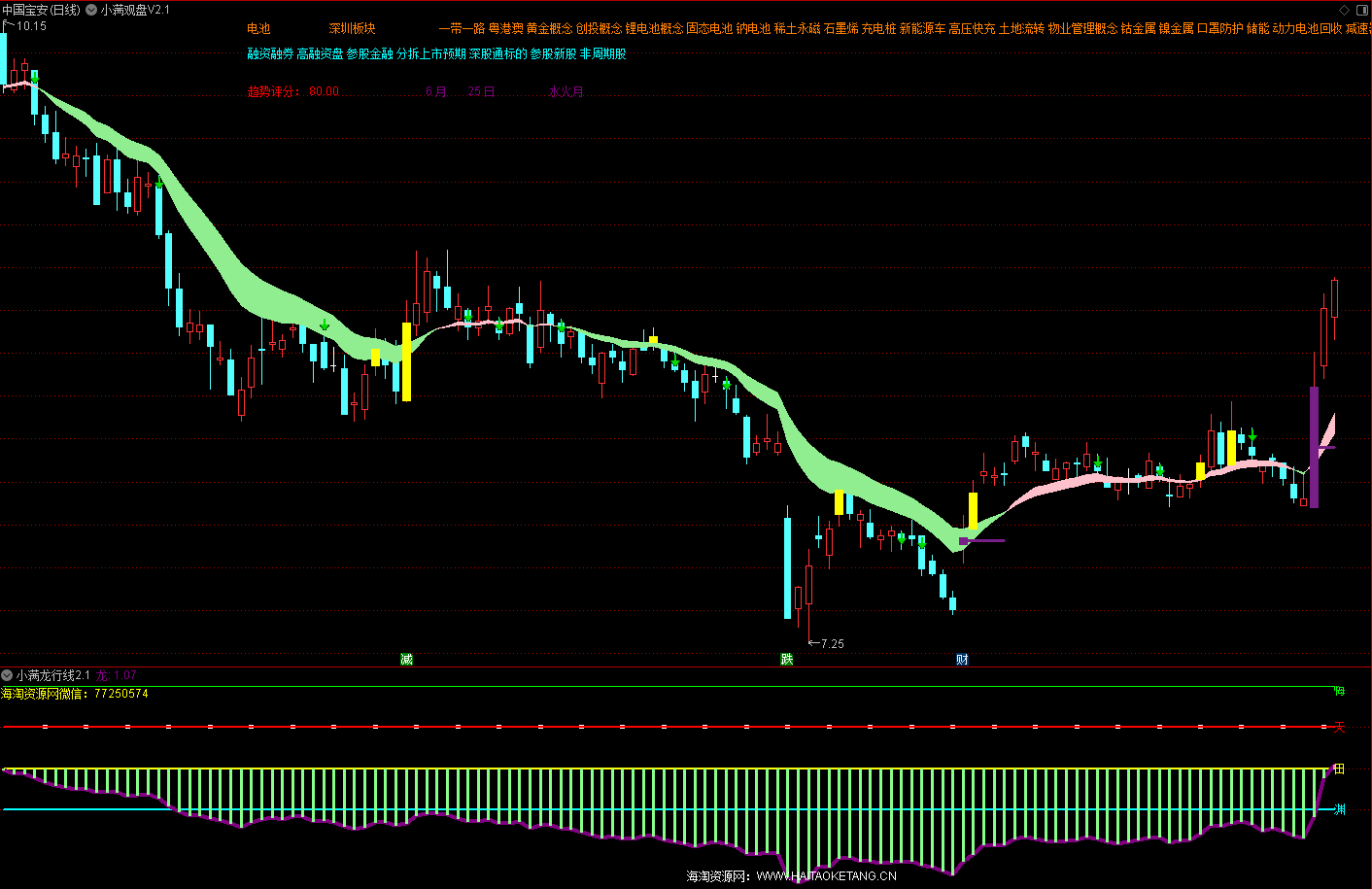The image size is (1372, 889).
Task: Select the 深圳板块 region label
Action: pos(352,29)
